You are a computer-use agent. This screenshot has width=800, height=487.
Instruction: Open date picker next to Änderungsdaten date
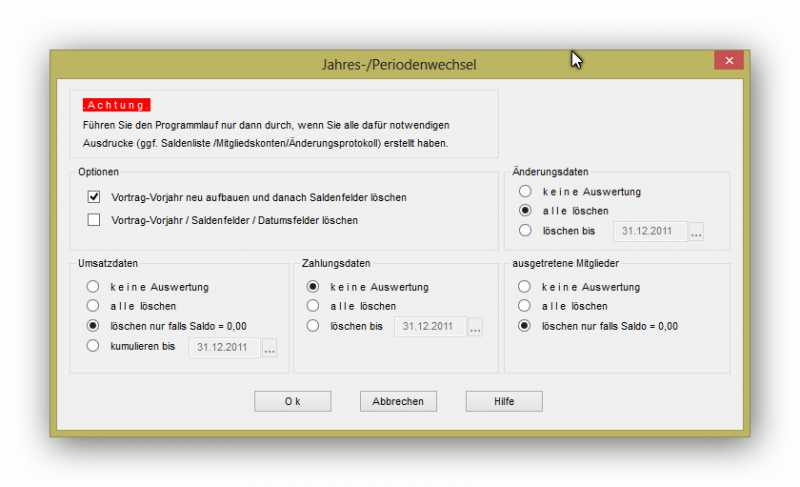[696, 232]
